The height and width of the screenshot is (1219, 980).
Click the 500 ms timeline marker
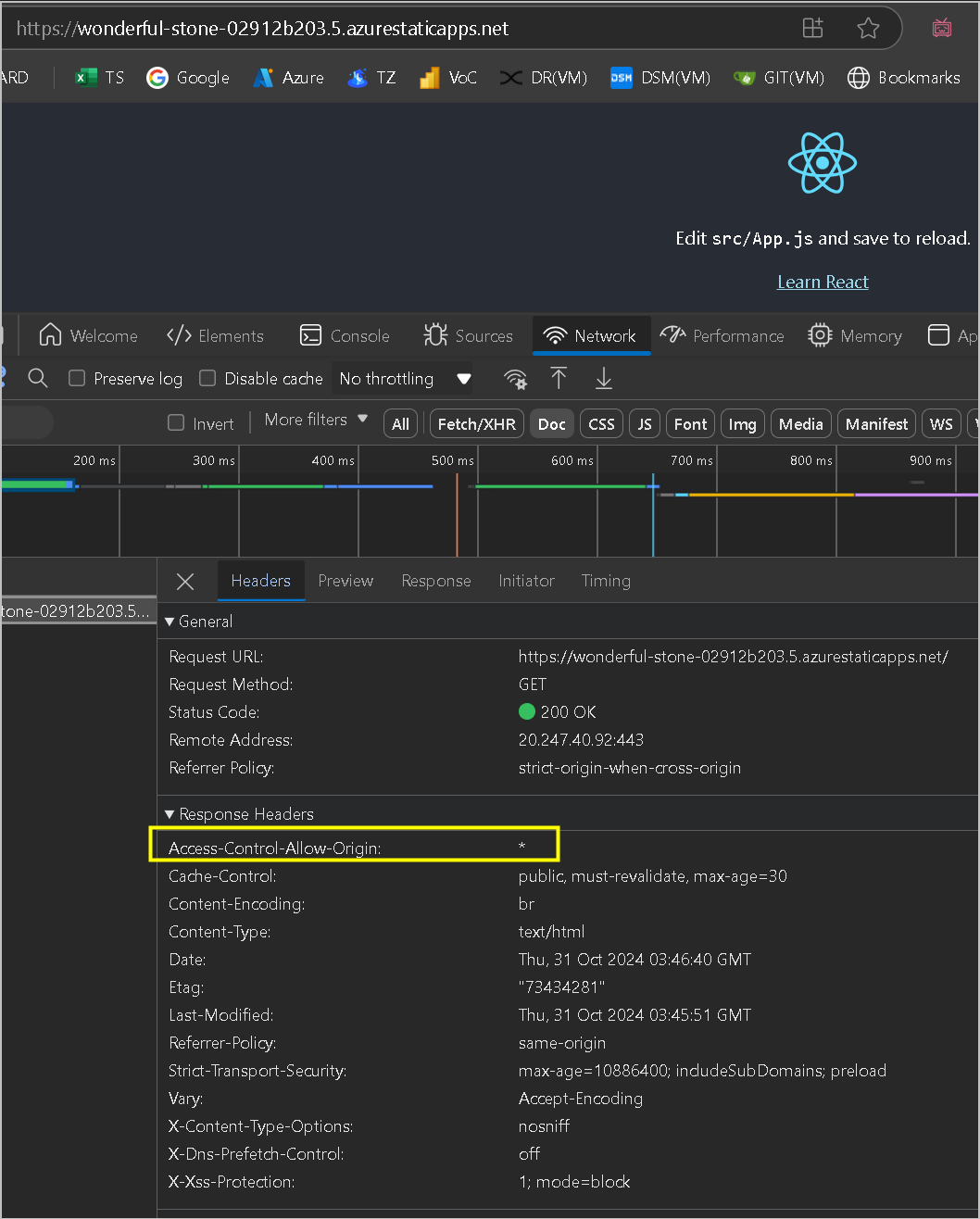point(452,460)
